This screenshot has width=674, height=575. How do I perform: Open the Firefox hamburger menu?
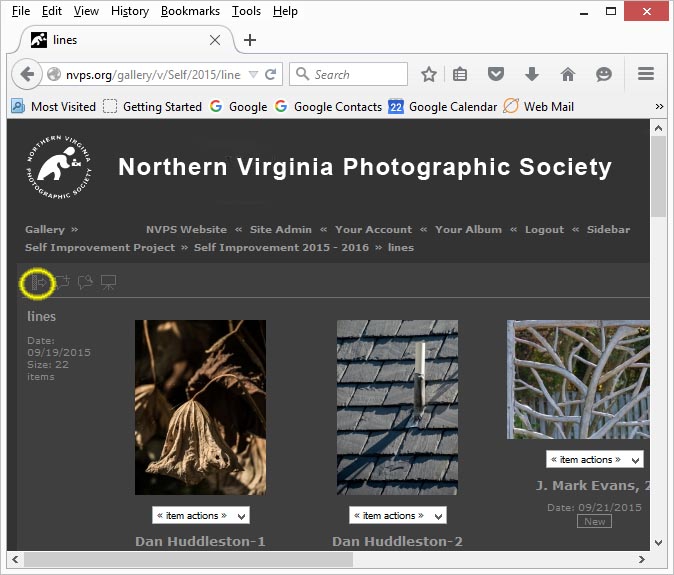646,74
